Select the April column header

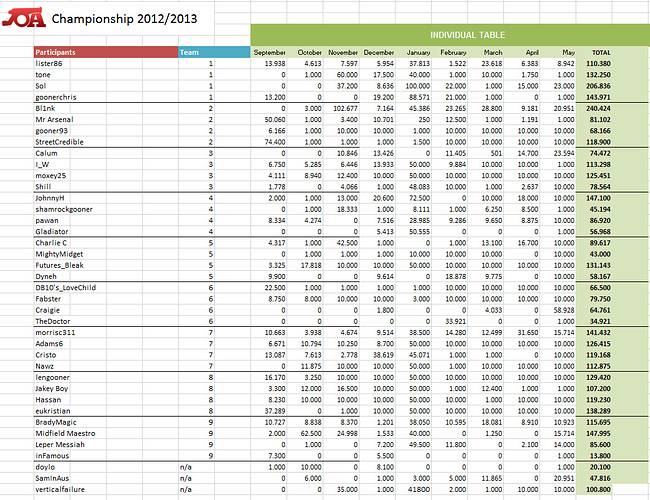pos(532,53)
